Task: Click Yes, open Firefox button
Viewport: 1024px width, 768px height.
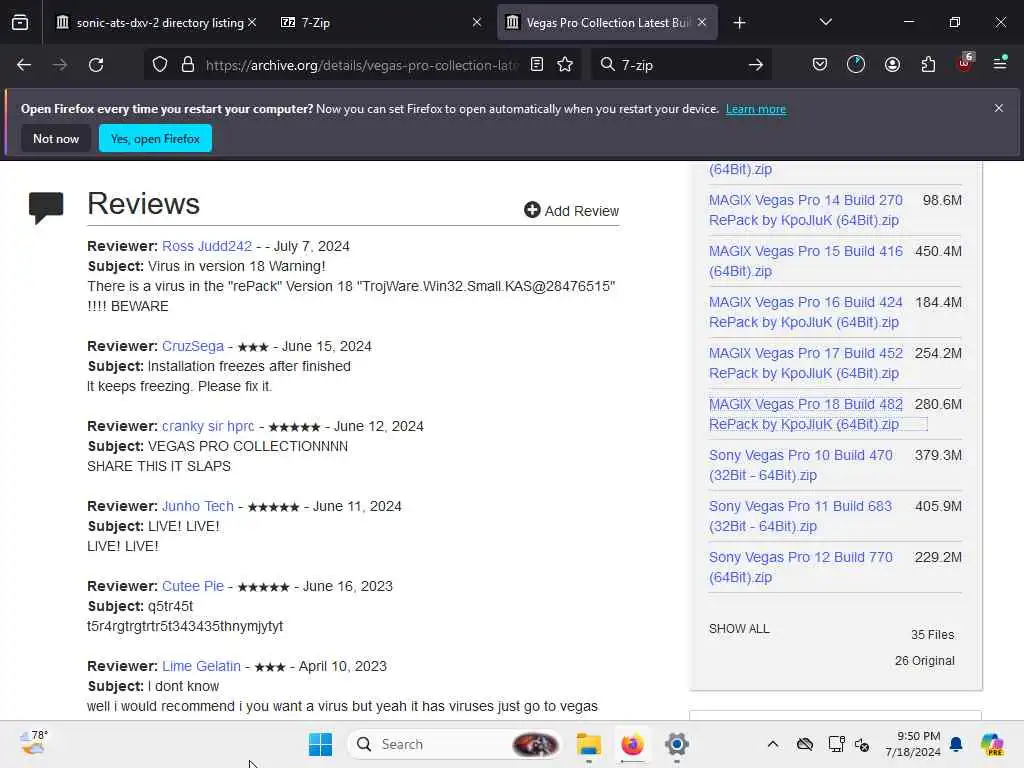Action: [155, 139]
